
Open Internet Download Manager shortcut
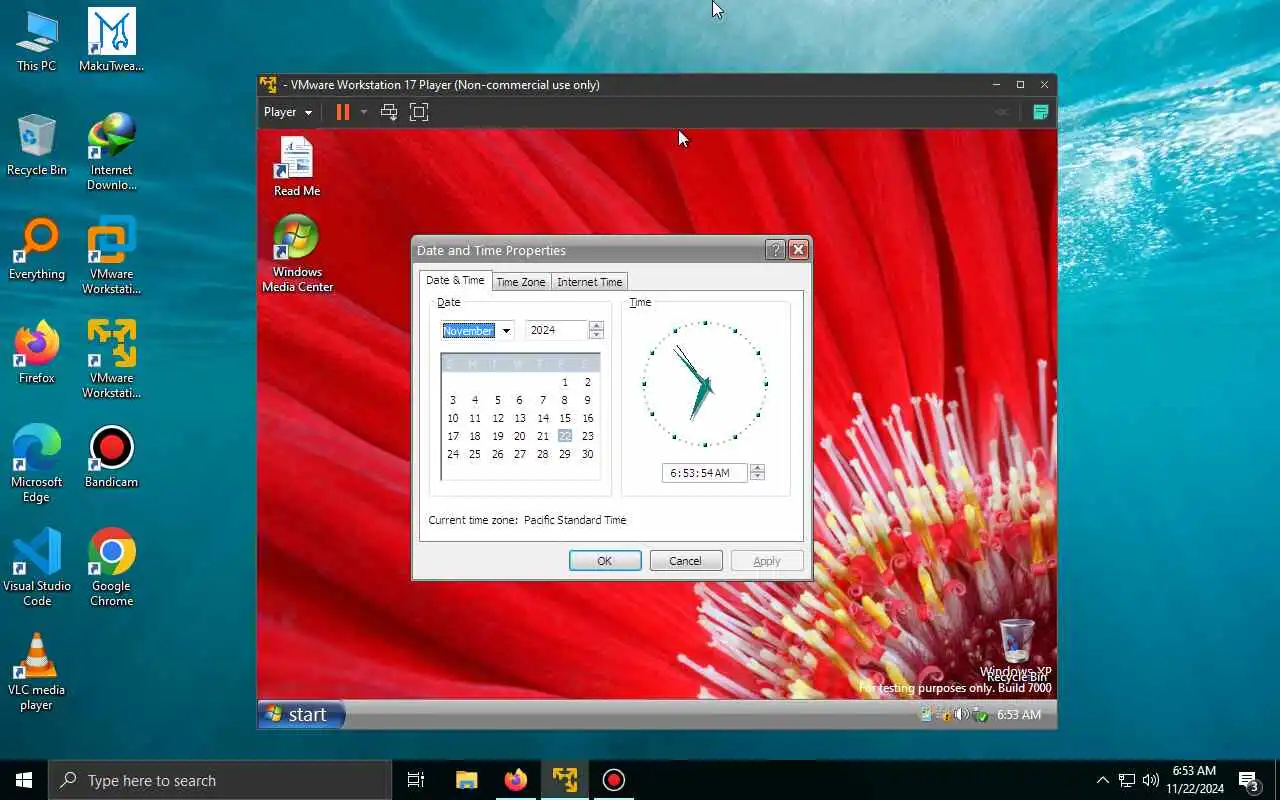click(111, 153)
